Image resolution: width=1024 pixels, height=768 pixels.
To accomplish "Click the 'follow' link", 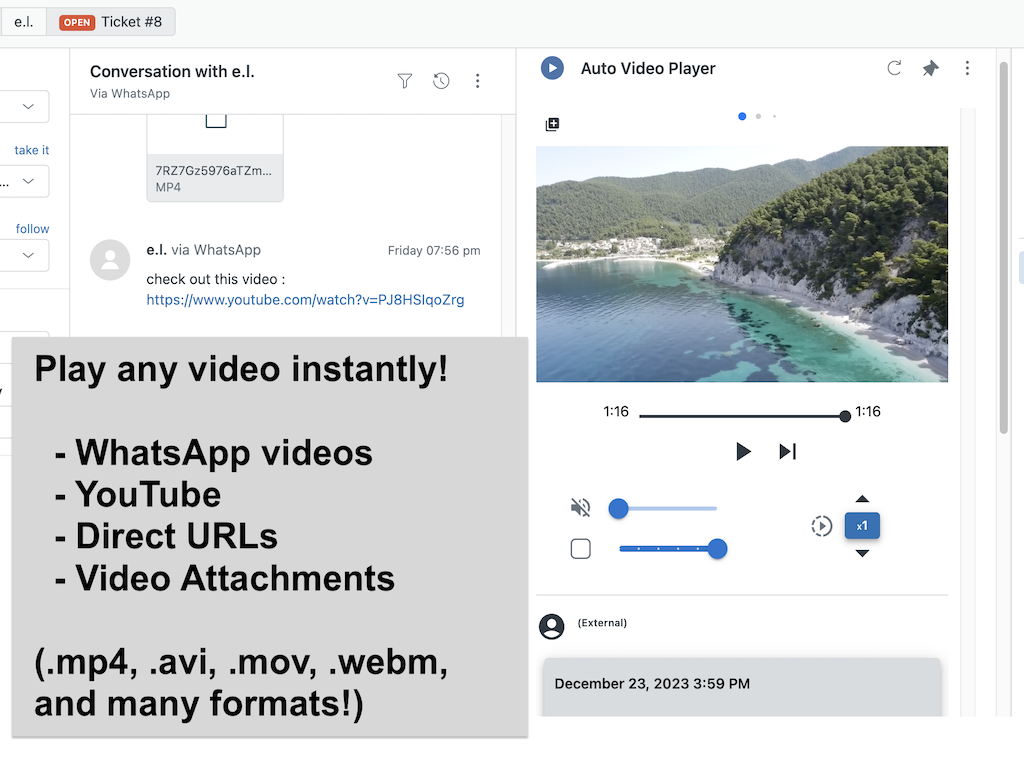I will coord(32,229).
